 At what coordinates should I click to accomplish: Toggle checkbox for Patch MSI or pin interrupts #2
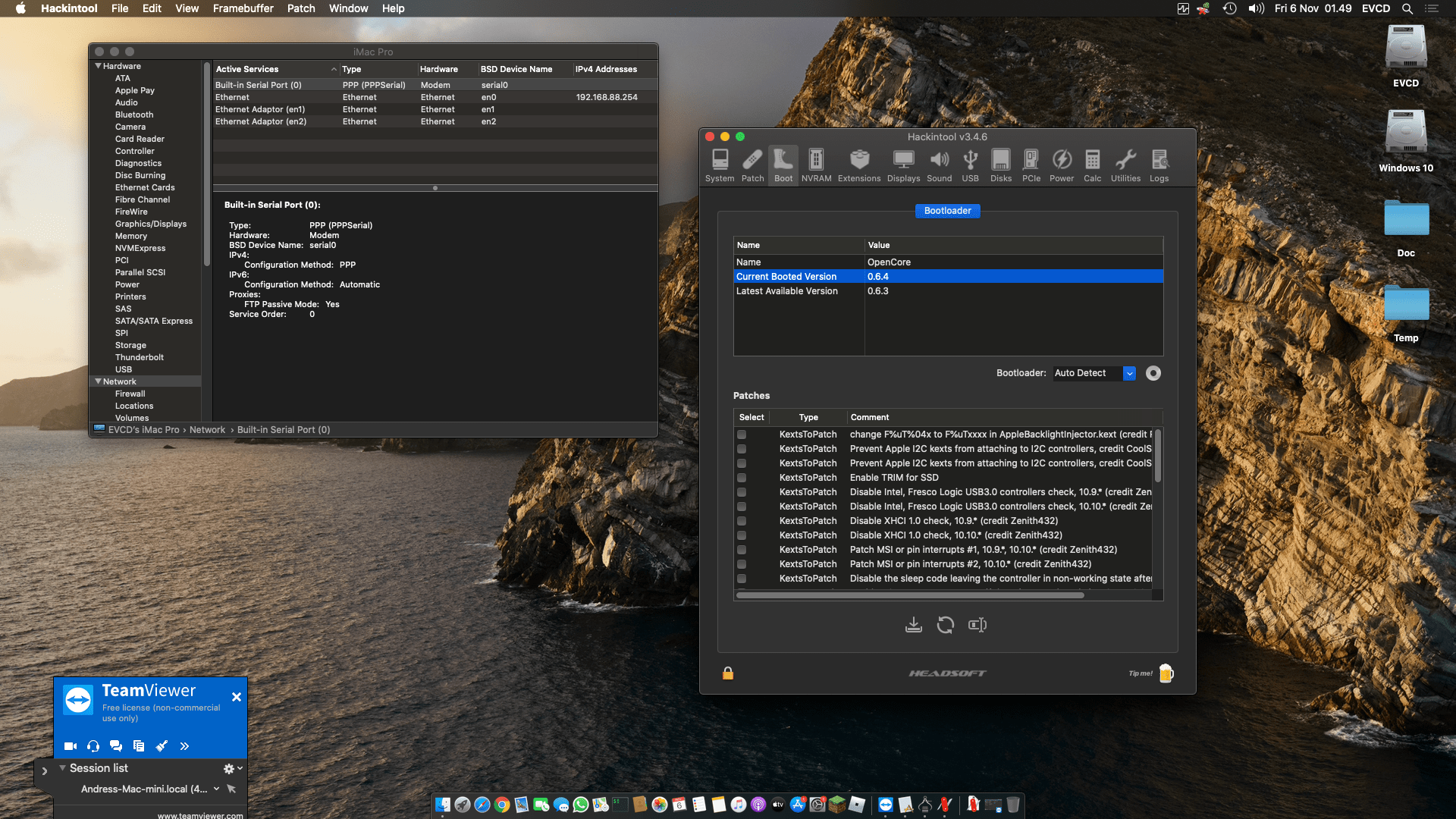742,564
